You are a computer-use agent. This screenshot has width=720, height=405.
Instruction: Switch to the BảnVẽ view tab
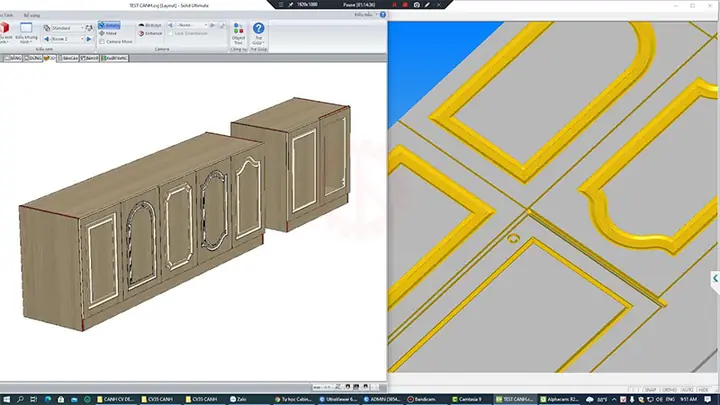pyautogui.click(x=90, y=58)
